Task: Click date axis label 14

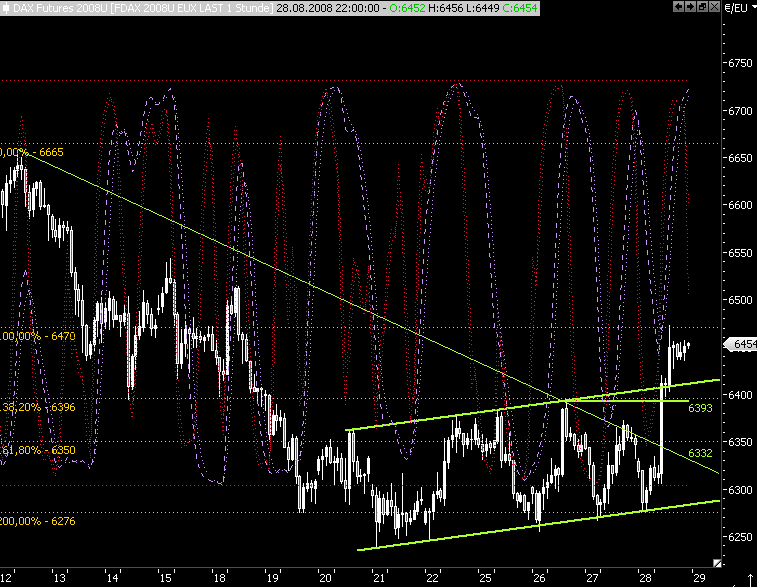Action: (x=112, y=578)
